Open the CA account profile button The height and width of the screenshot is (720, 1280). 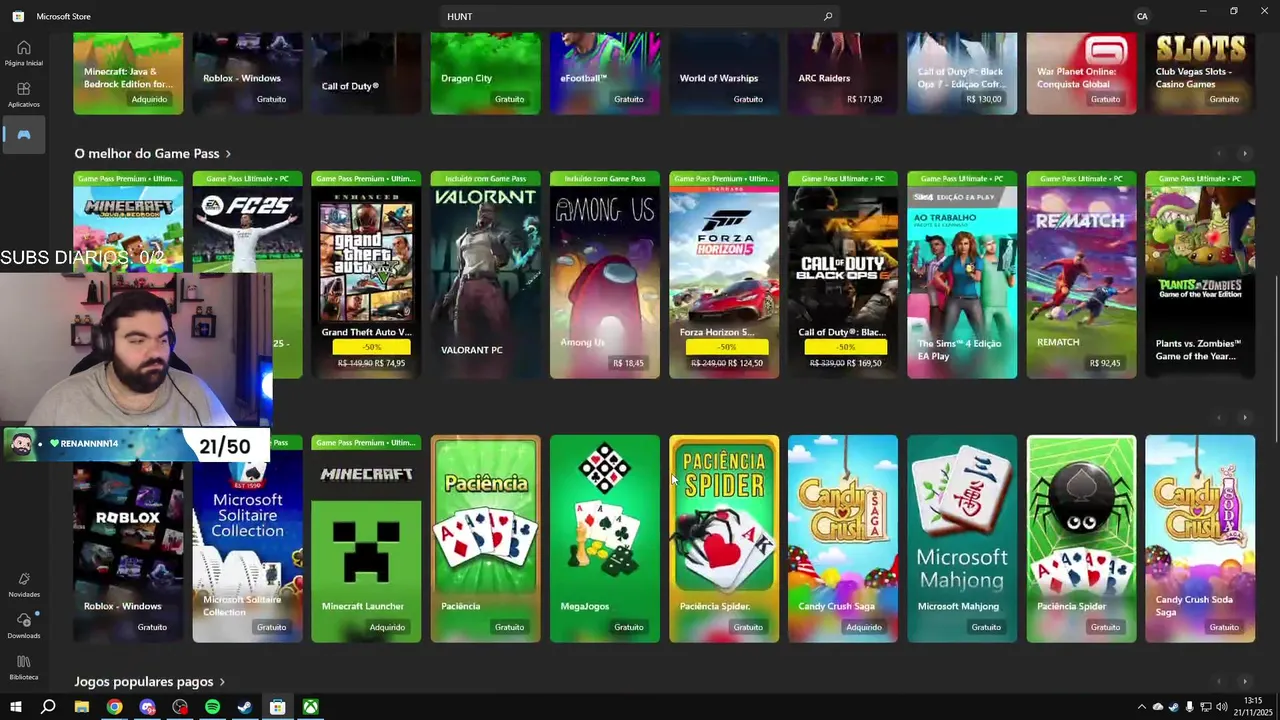pos(1142,16)
